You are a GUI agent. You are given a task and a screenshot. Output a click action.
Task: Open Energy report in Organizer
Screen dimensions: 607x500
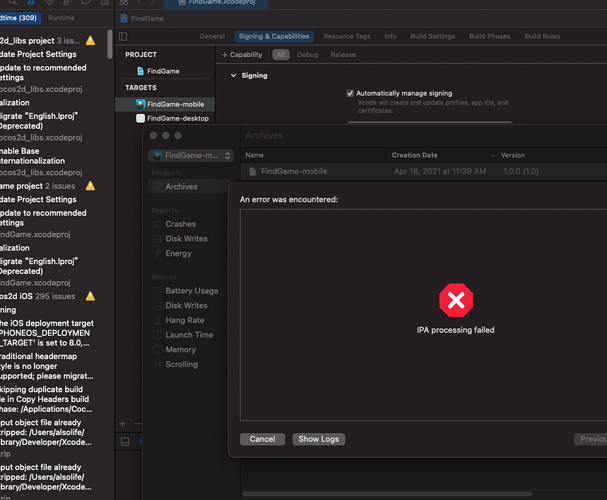(178, 253)
